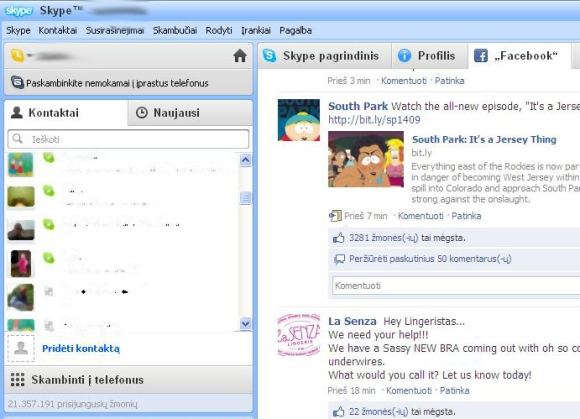Open the Profilis tab
This screenshot has height=419, width=580.
pyautogui.click(x=429, y=56)
